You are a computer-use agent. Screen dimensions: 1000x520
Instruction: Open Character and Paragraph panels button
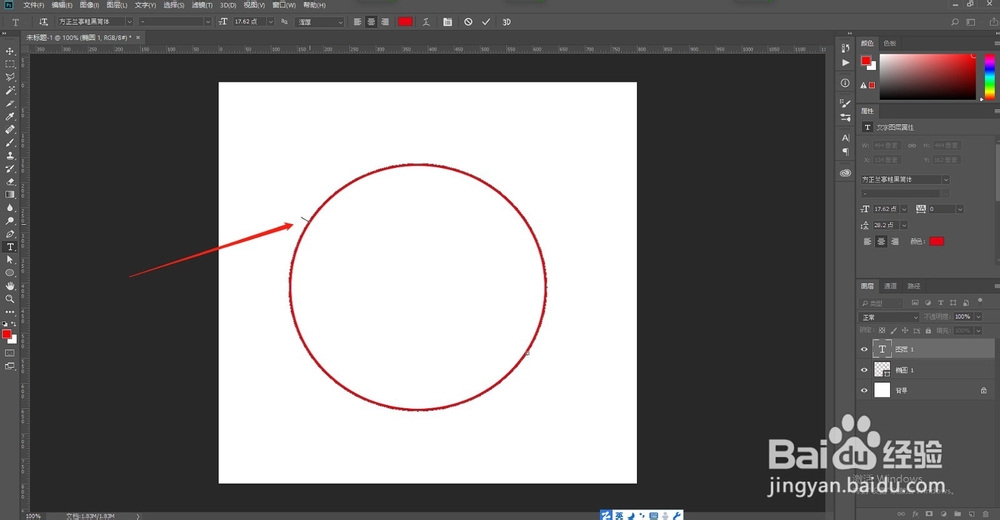[448, 22]
